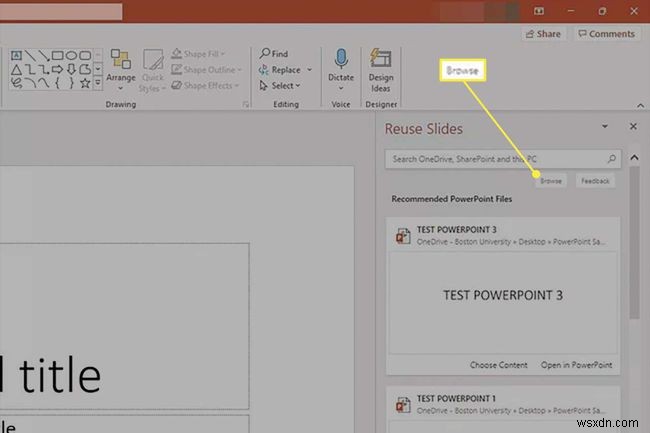The height and width of the screenshot is (433, 650).
Task: Click the TEST POWERPOINT 3 file name
Action: tap(456, 230)
